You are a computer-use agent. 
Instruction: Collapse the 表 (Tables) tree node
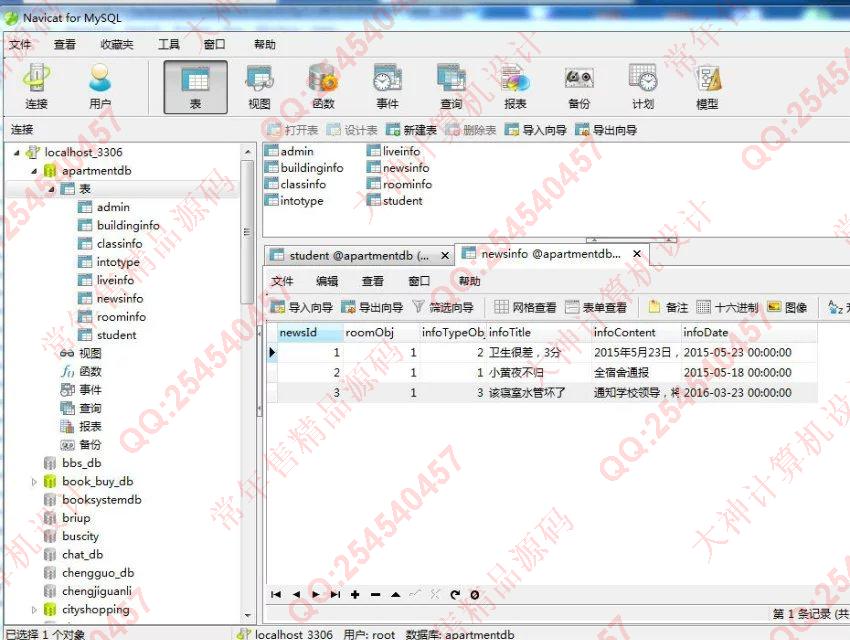pyautogui.click(x=51, y=190)
